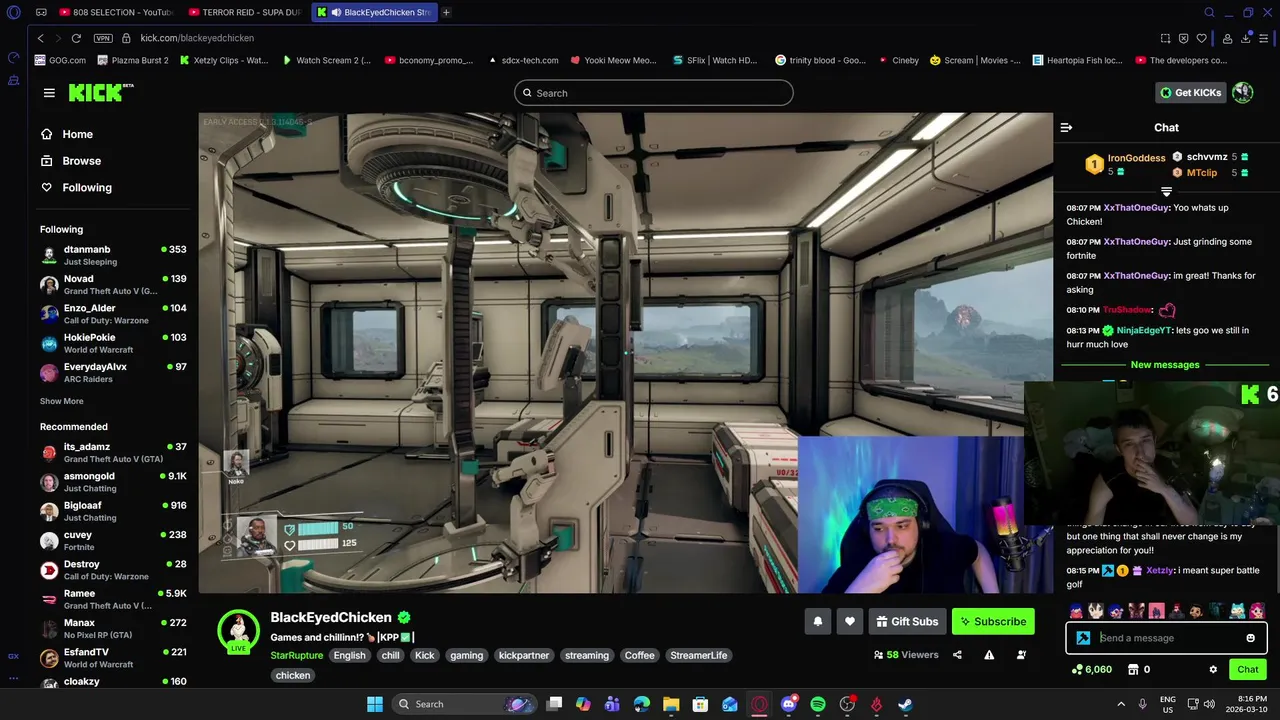The width and height of the screenshot is (1280, 720).
Task: Open Windows Start menu
Action: pos(375,704)
